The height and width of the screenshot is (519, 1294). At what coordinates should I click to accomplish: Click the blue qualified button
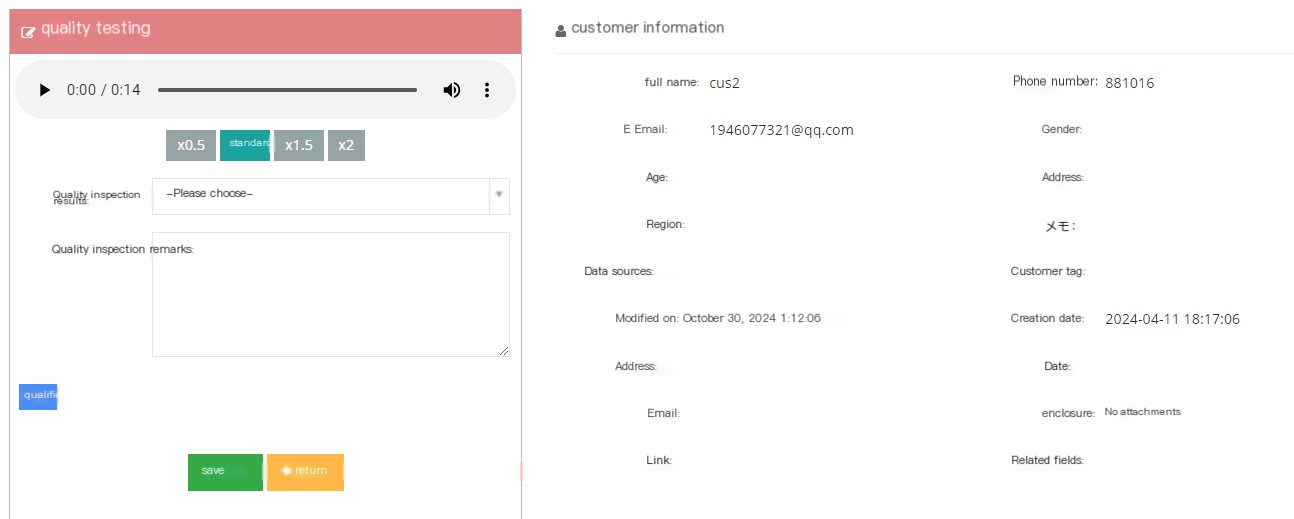(38, 396)
